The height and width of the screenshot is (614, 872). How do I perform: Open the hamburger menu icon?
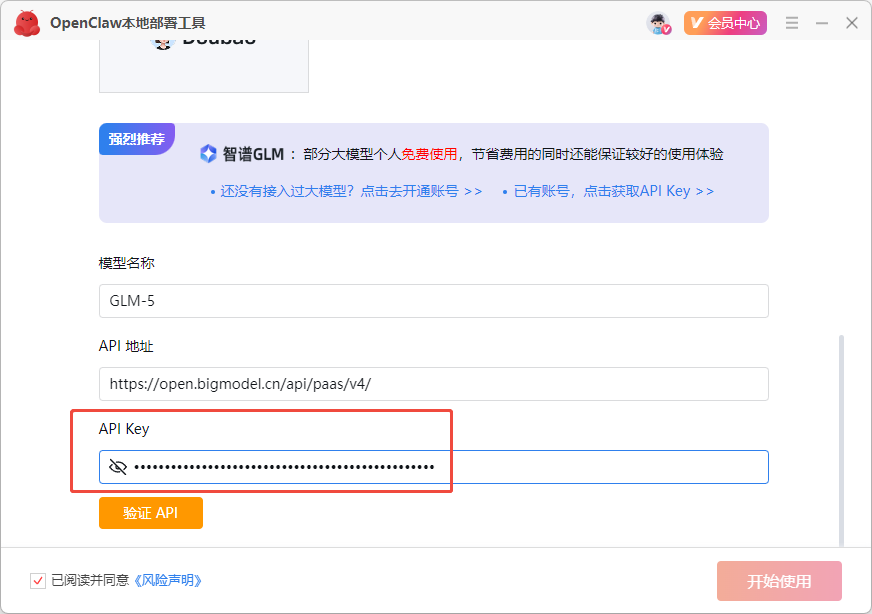[792, 21]
